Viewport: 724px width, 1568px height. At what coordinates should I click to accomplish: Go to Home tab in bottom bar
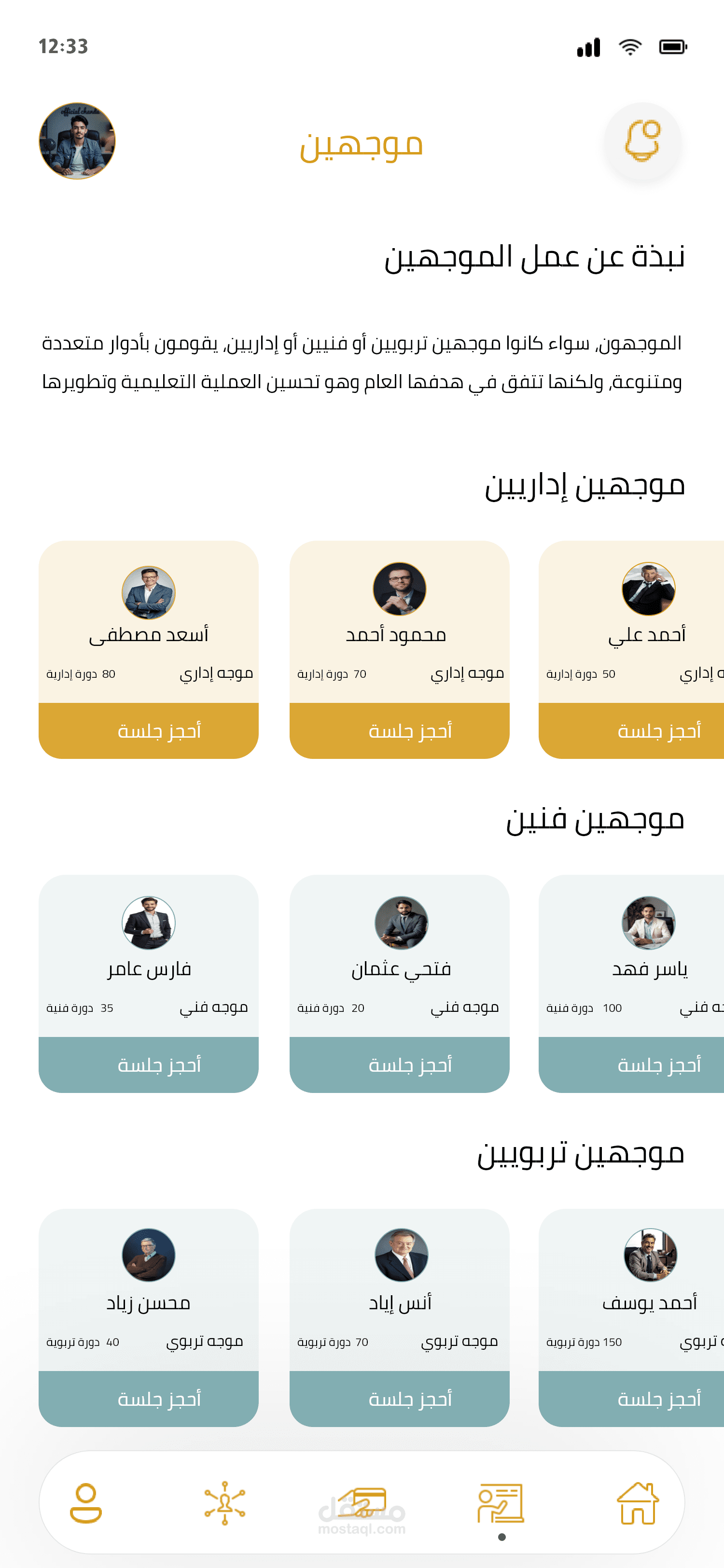click(638, 1503)
